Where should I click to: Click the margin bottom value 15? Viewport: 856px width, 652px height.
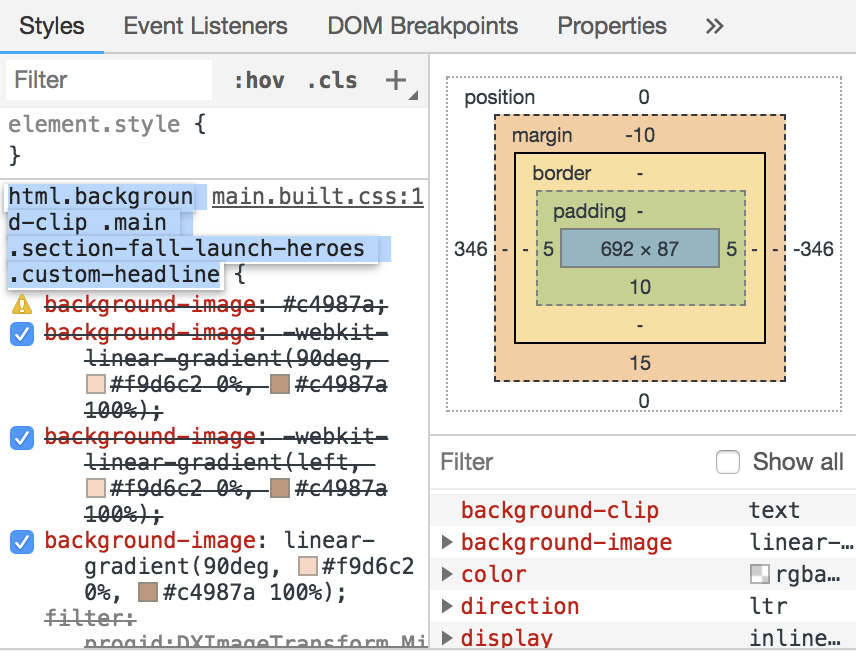[x=640, y=363]
